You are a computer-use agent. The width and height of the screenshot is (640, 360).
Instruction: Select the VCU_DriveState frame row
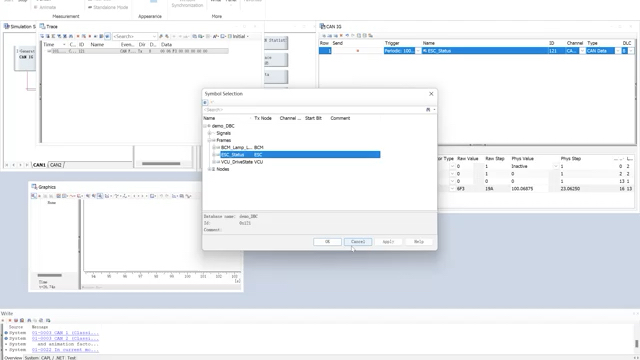(242, 162)
